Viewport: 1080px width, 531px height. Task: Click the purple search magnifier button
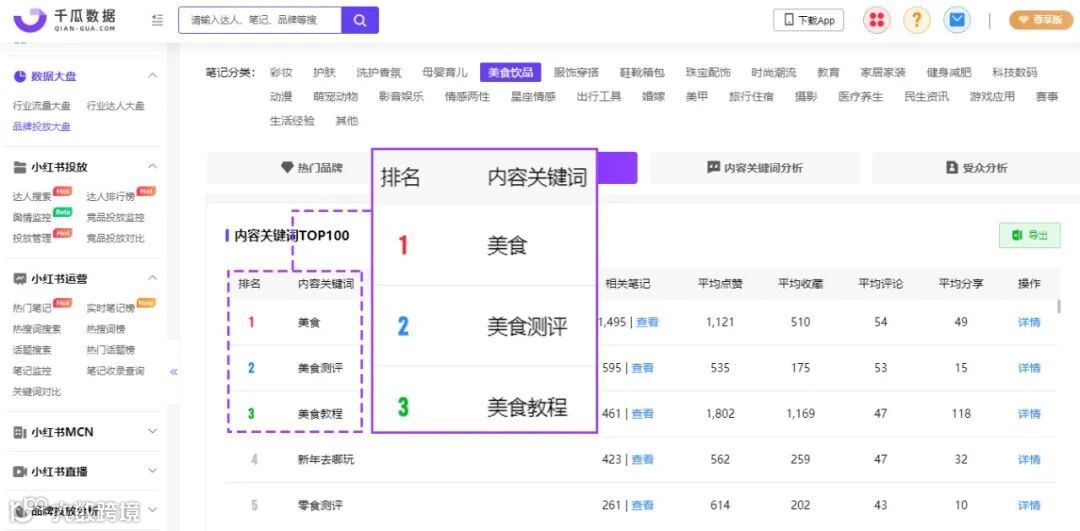pos(360,21)
